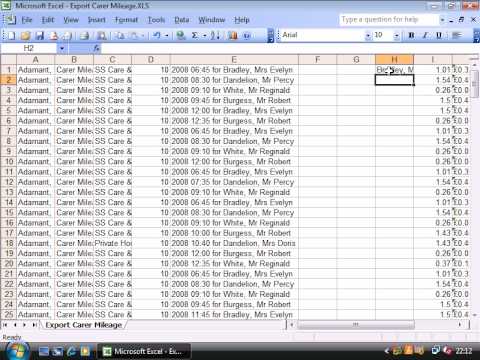
Task: Expand the Name Box dropdown
Action: [x=62, y=48]
